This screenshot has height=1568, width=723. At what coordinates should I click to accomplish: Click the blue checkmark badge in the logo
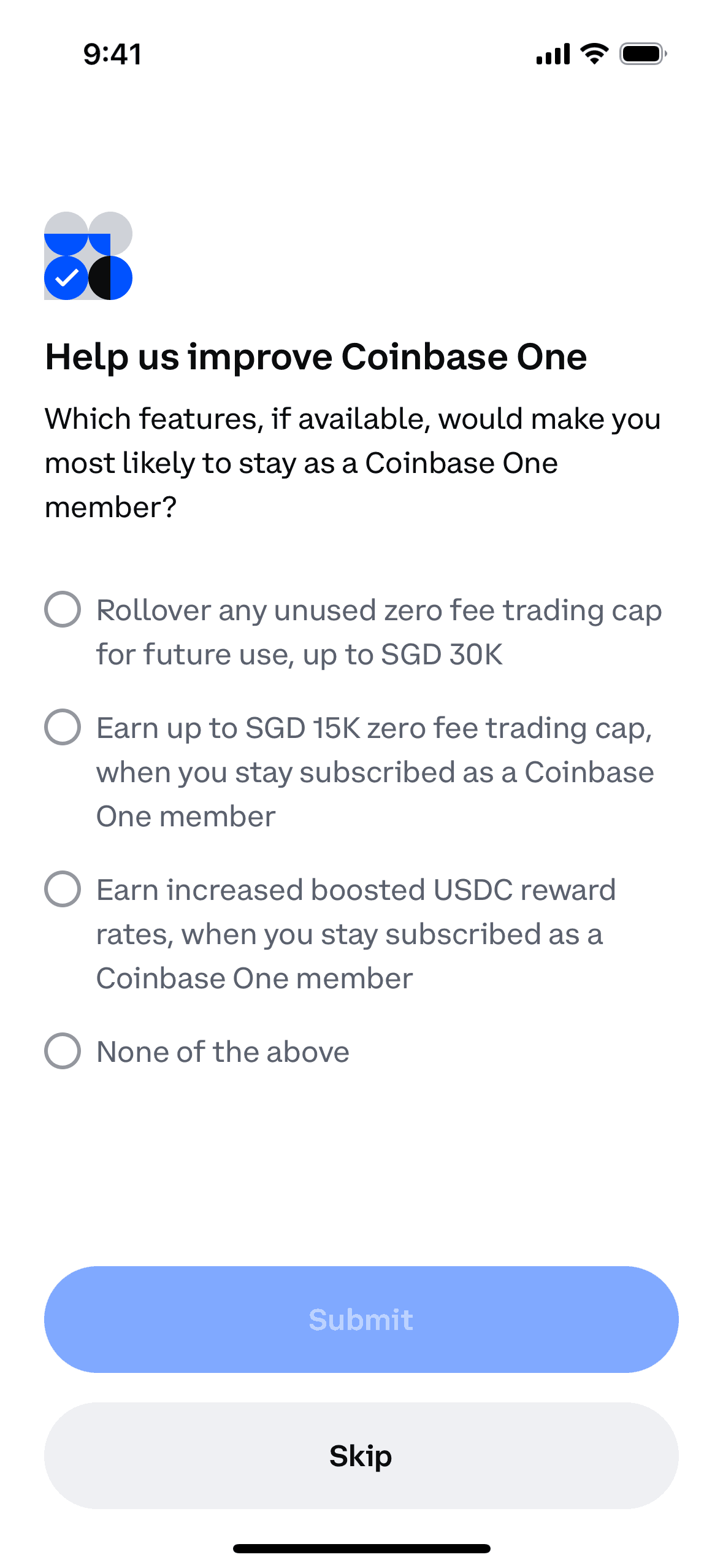pos(66,279)
